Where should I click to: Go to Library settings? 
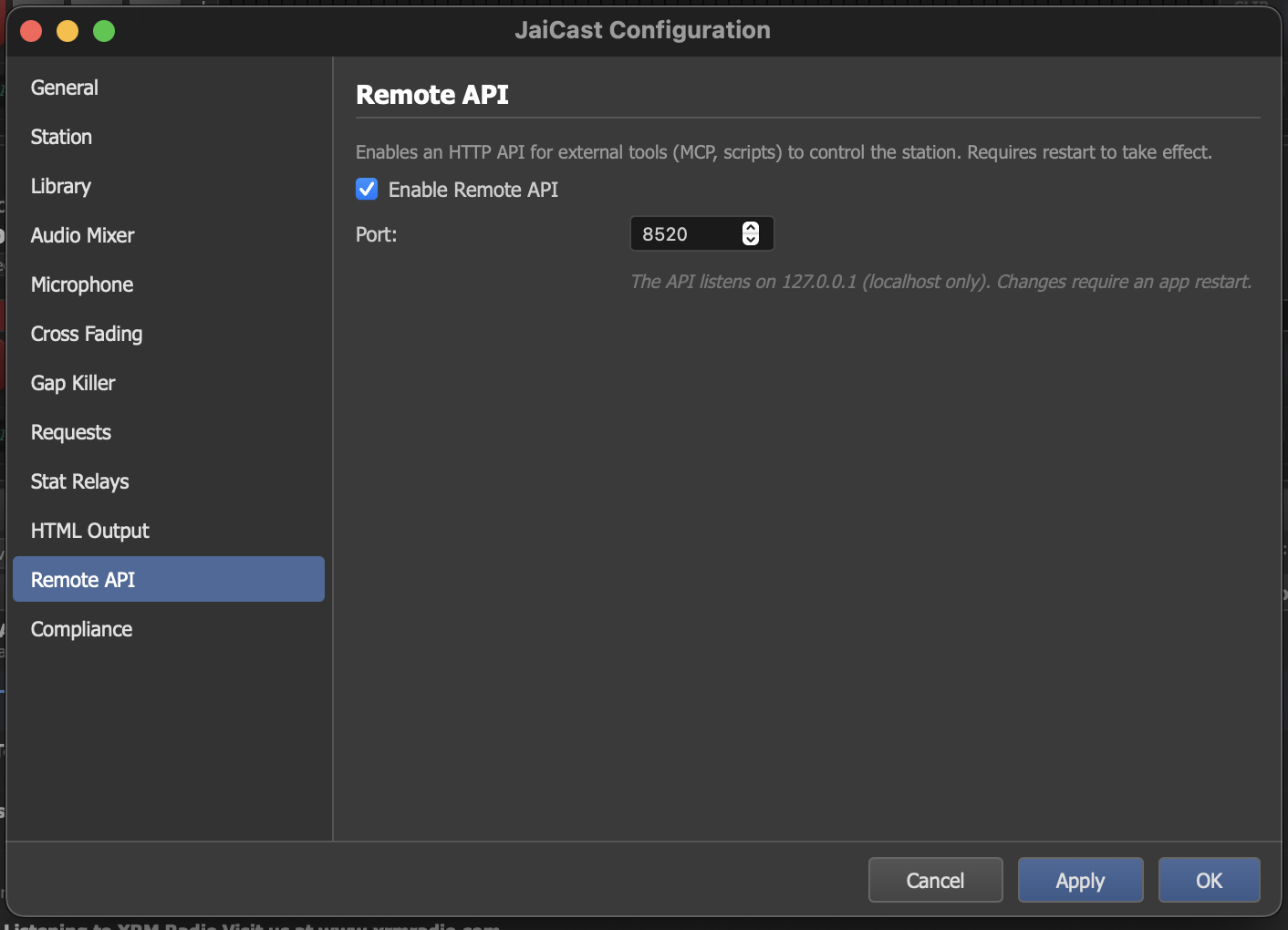169,186
